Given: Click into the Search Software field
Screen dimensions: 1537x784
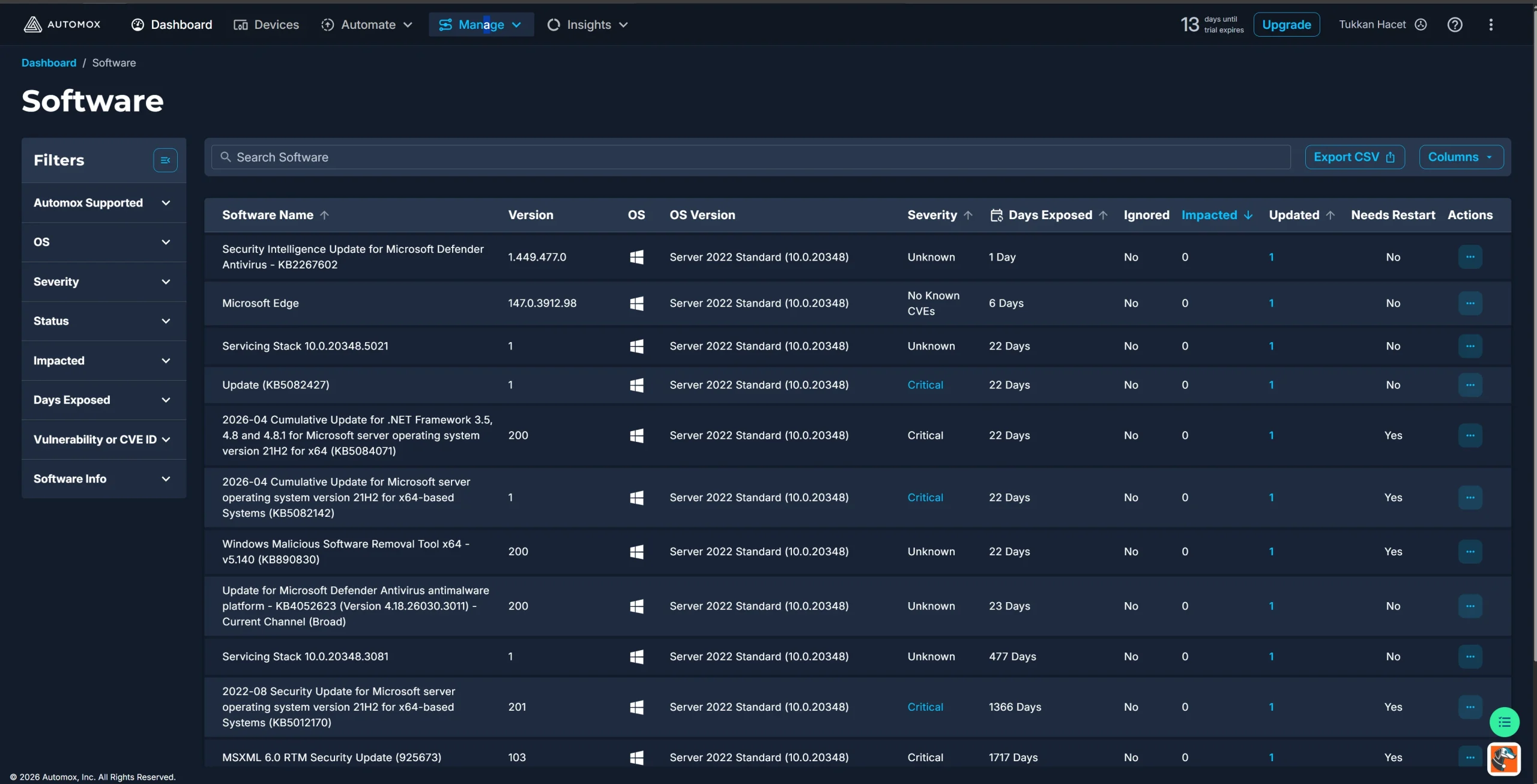Looking at the screenshot, I should pyautogui.click(x=750, y=157).
